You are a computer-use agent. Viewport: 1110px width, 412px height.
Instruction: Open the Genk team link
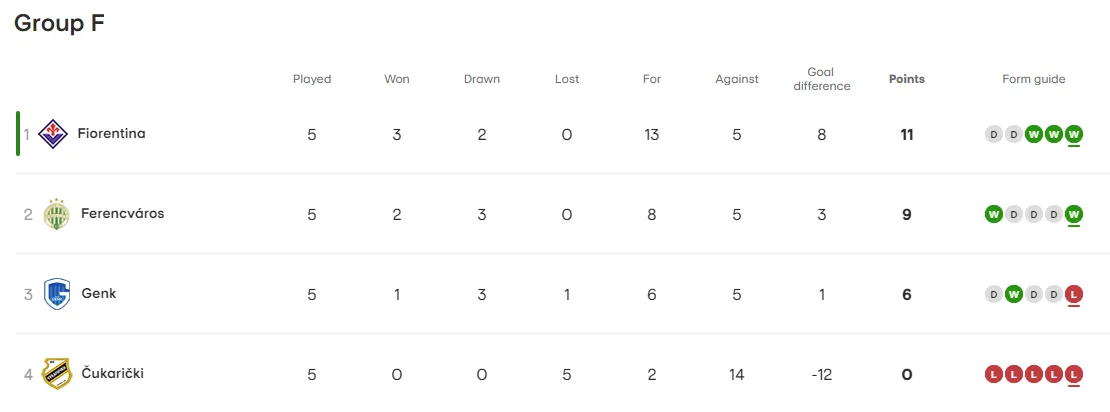[x=98, y=294]
